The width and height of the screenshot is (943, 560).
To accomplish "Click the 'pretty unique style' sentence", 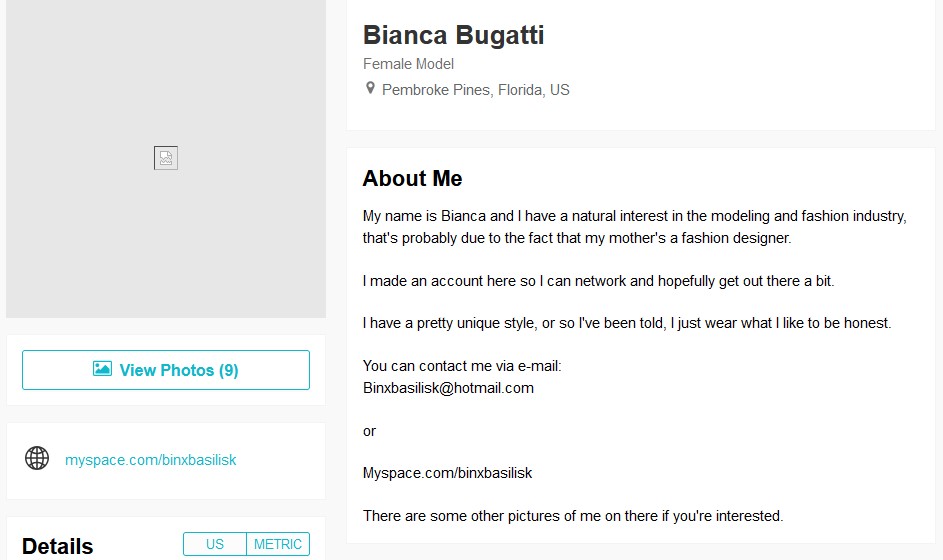I will click(x=627, y=323).
